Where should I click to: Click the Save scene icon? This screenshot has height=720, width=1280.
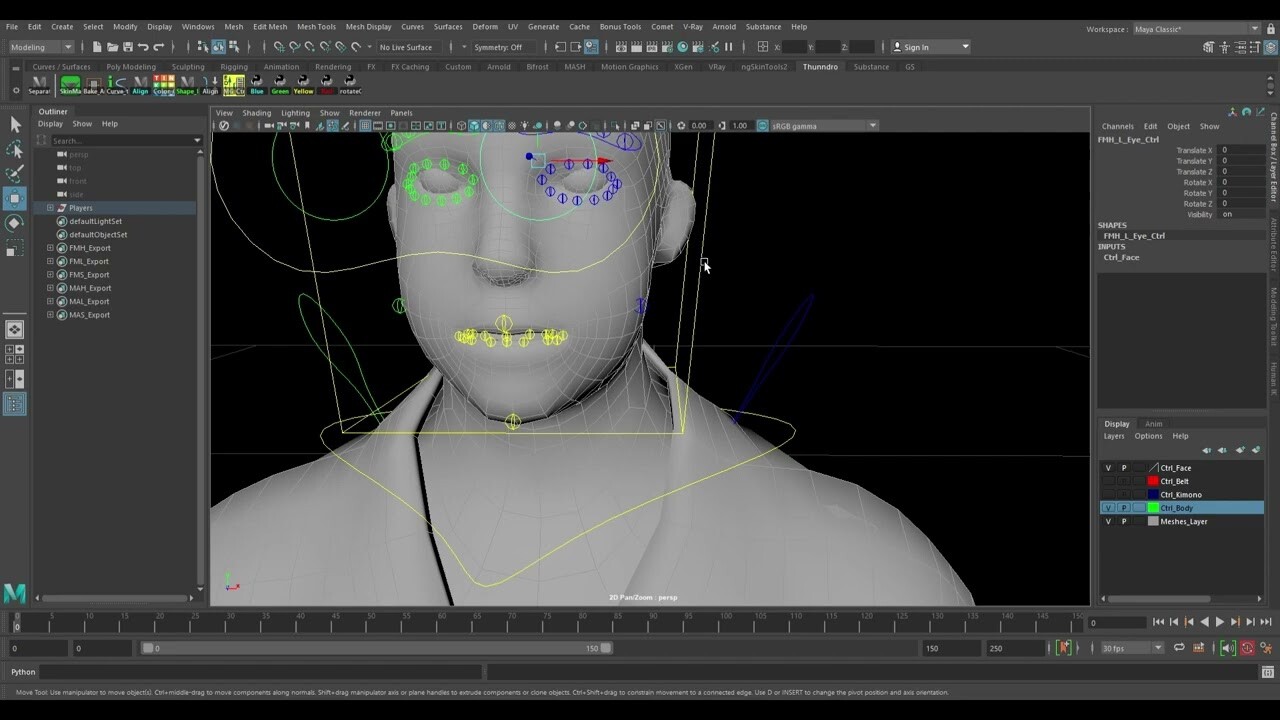click(127, 47)
